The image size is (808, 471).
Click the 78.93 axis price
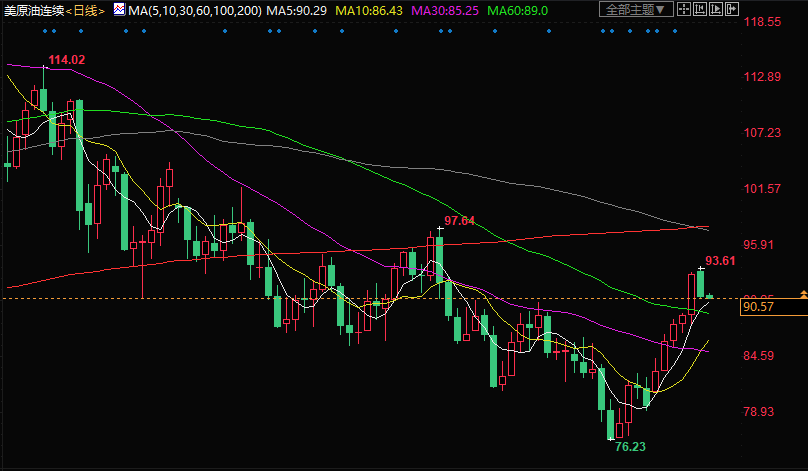pyautogui.click(x=759, y=412)
